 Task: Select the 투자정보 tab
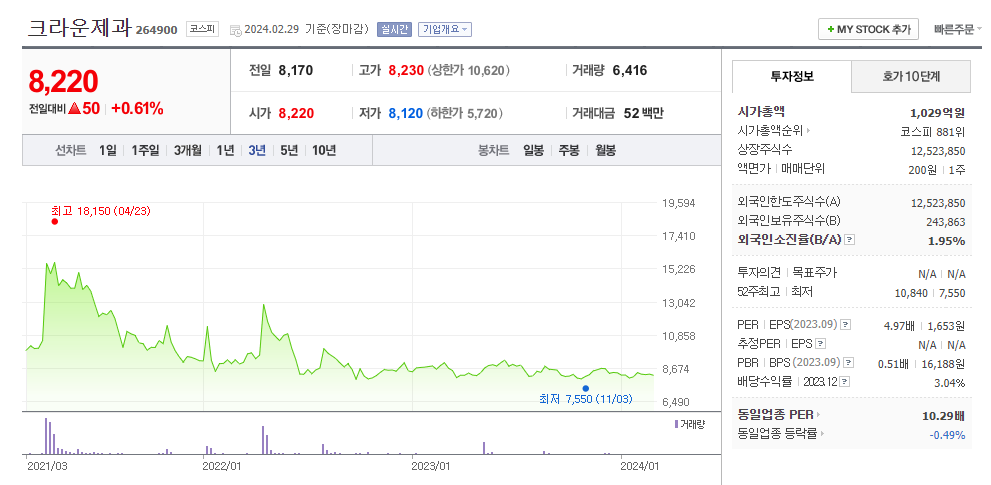tap(792, 77)
